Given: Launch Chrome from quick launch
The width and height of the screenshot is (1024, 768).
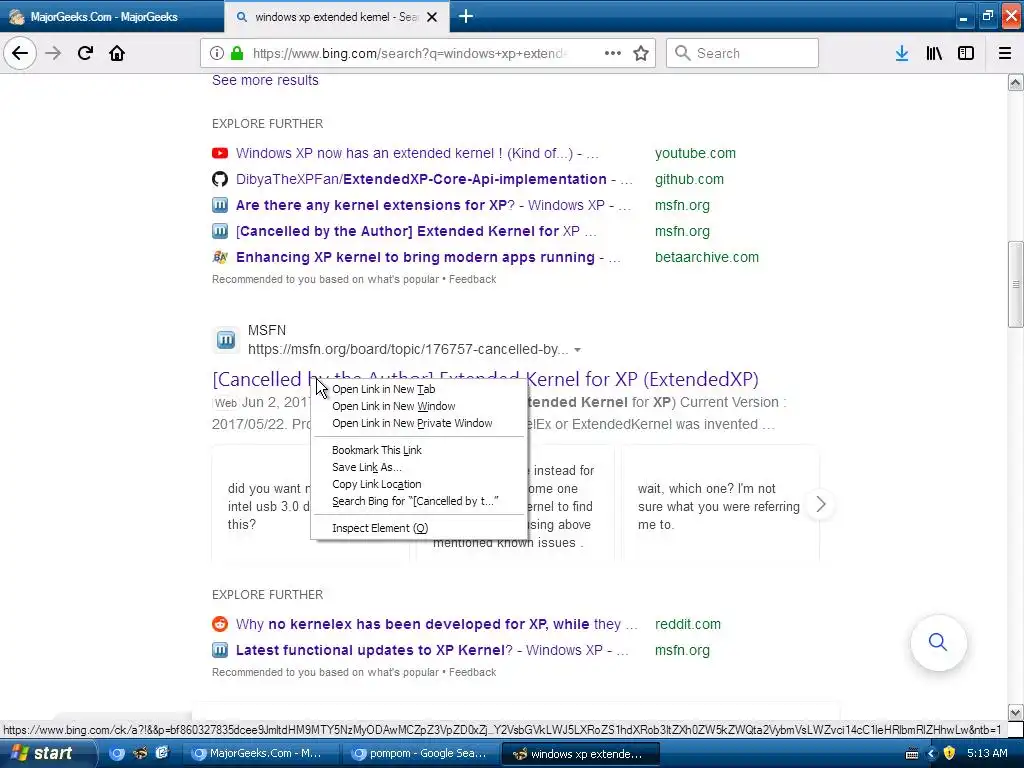Looking at the screenshot, I should 117,753.
